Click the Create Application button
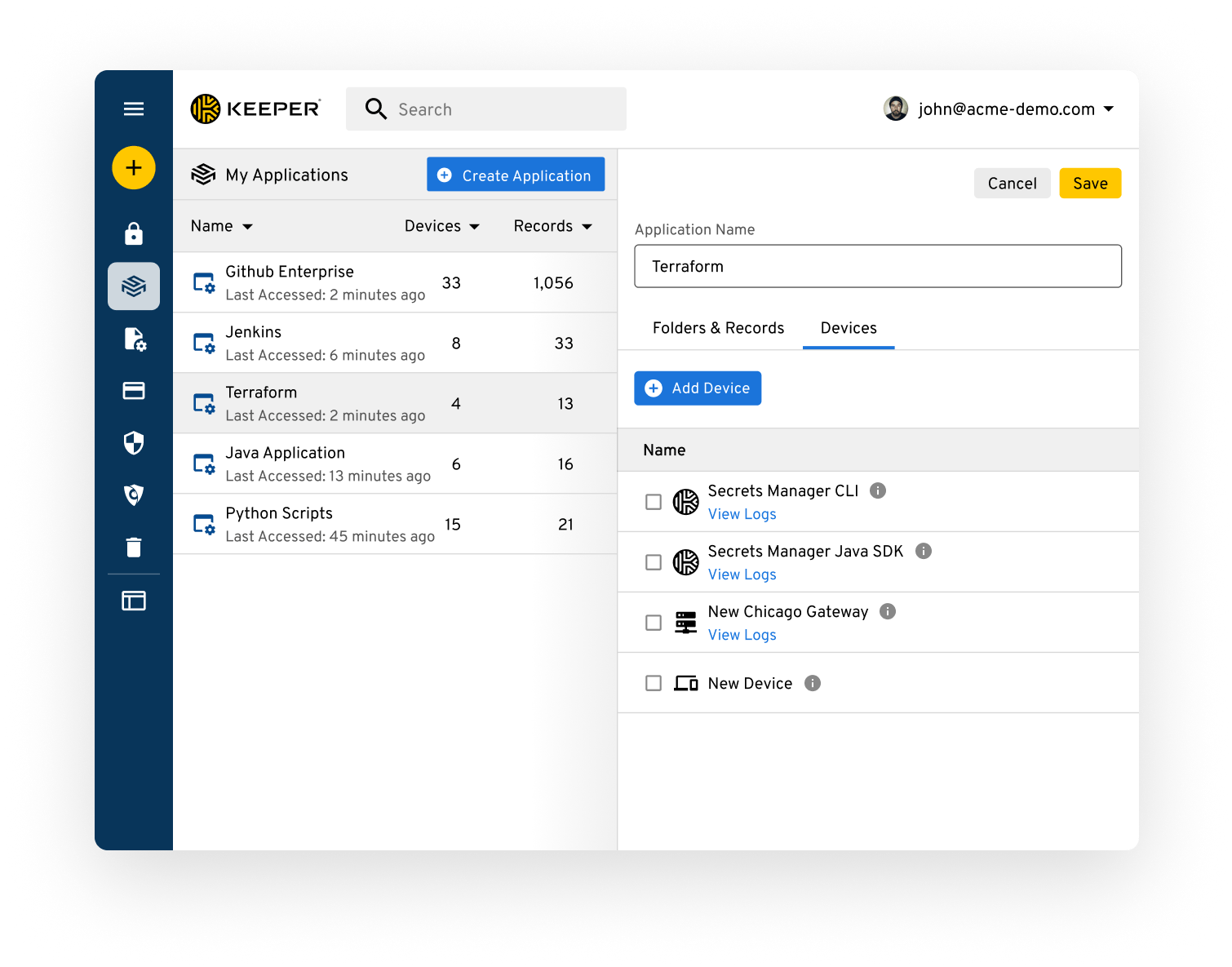 click(x=516, y=175)
